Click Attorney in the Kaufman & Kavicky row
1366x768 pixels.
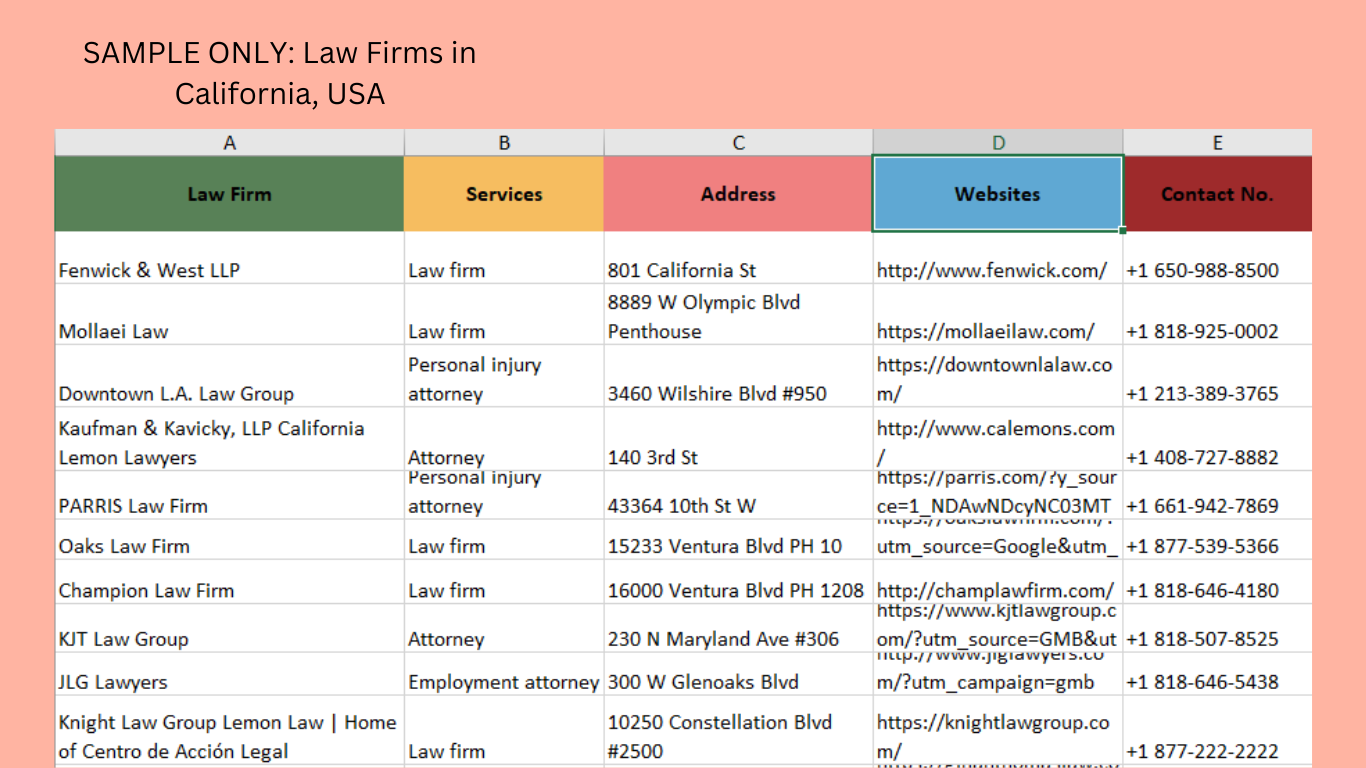tap(504, 439)
